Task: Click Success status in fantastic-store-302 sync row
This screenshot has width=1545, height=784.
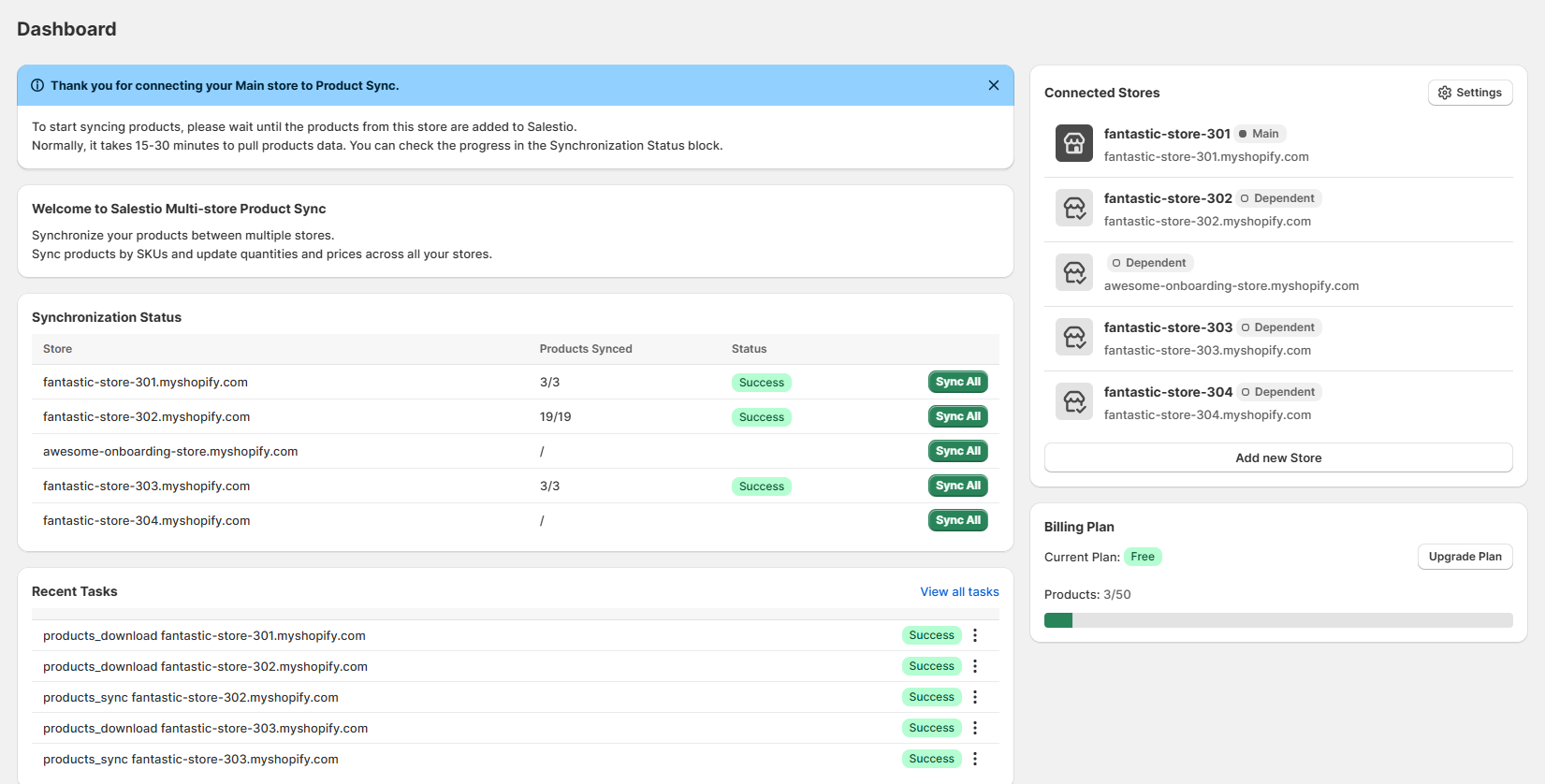Action: tap(762, 417)
